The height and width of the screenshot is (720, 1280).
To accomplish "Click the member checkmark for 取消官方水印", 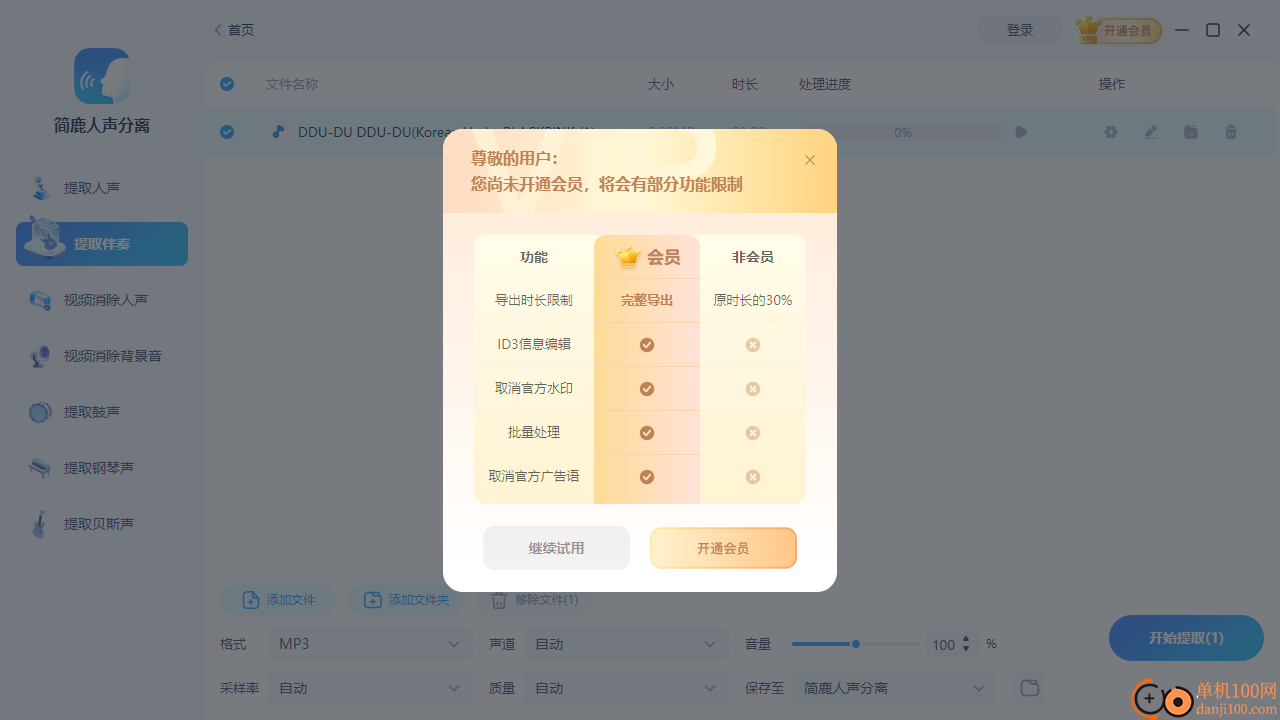I will [x=647, y=389].
